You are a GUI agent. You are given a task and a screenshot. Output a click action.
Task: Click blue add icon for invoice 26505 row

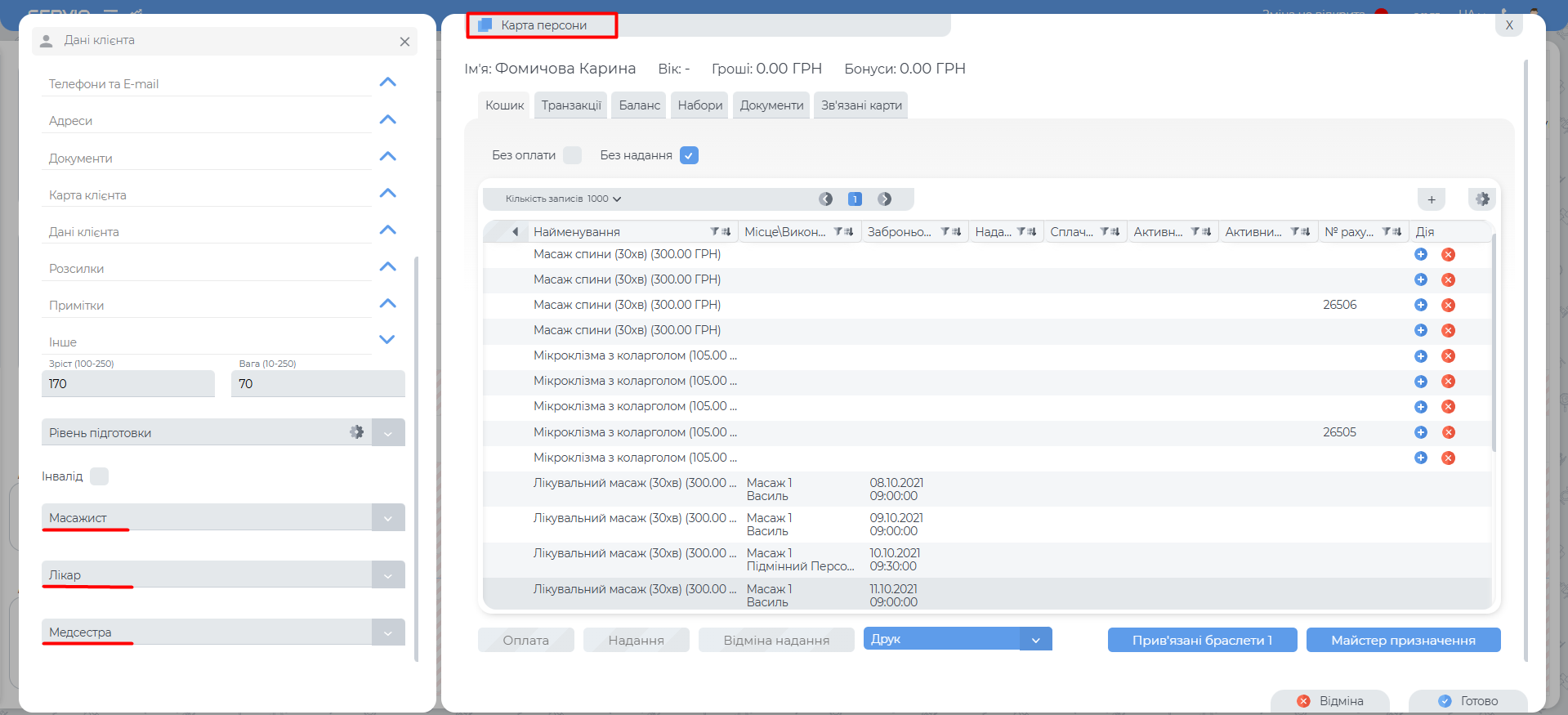(1420, 432)
